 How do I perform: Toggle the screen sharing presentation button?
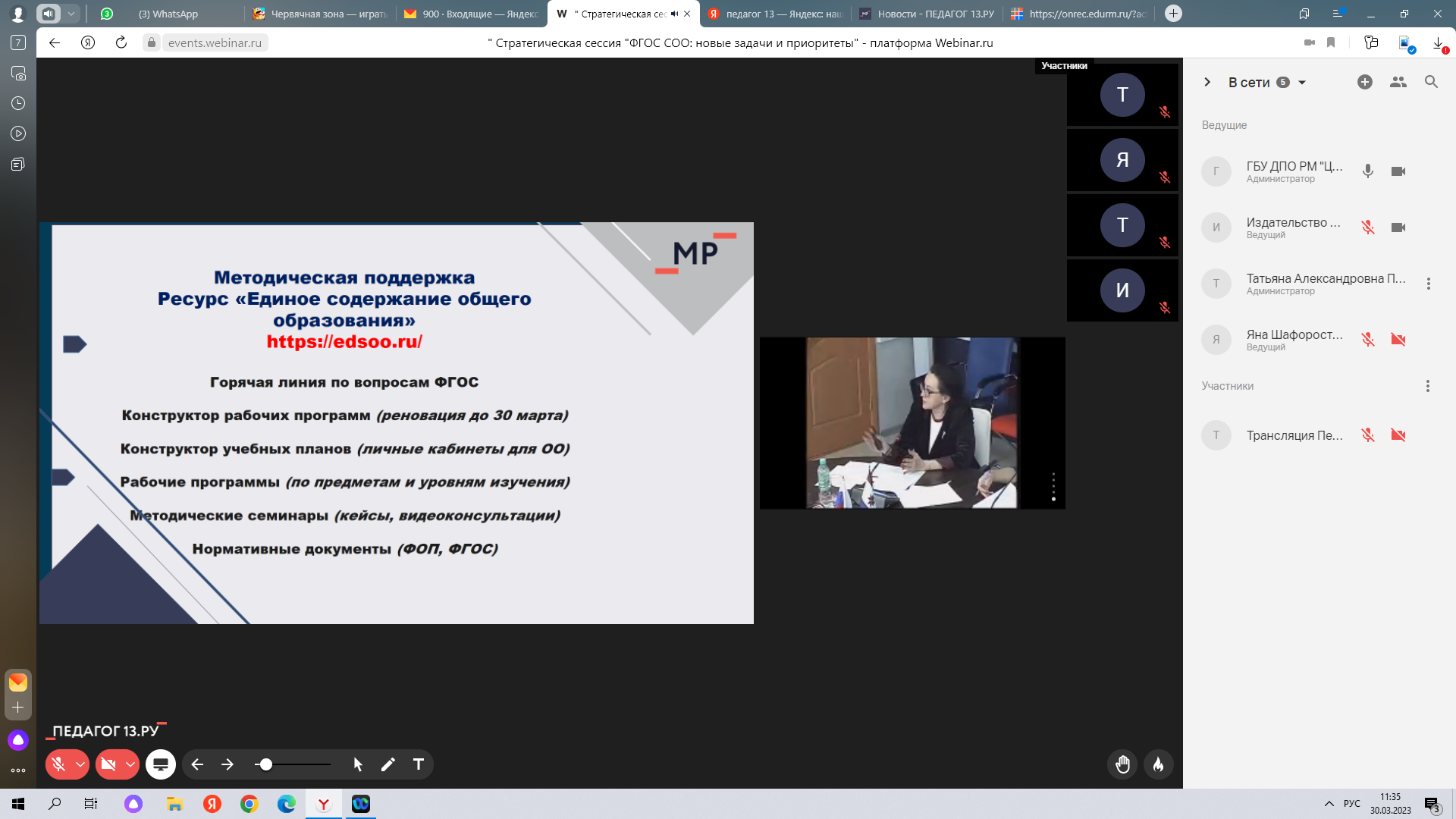[161, 764]
